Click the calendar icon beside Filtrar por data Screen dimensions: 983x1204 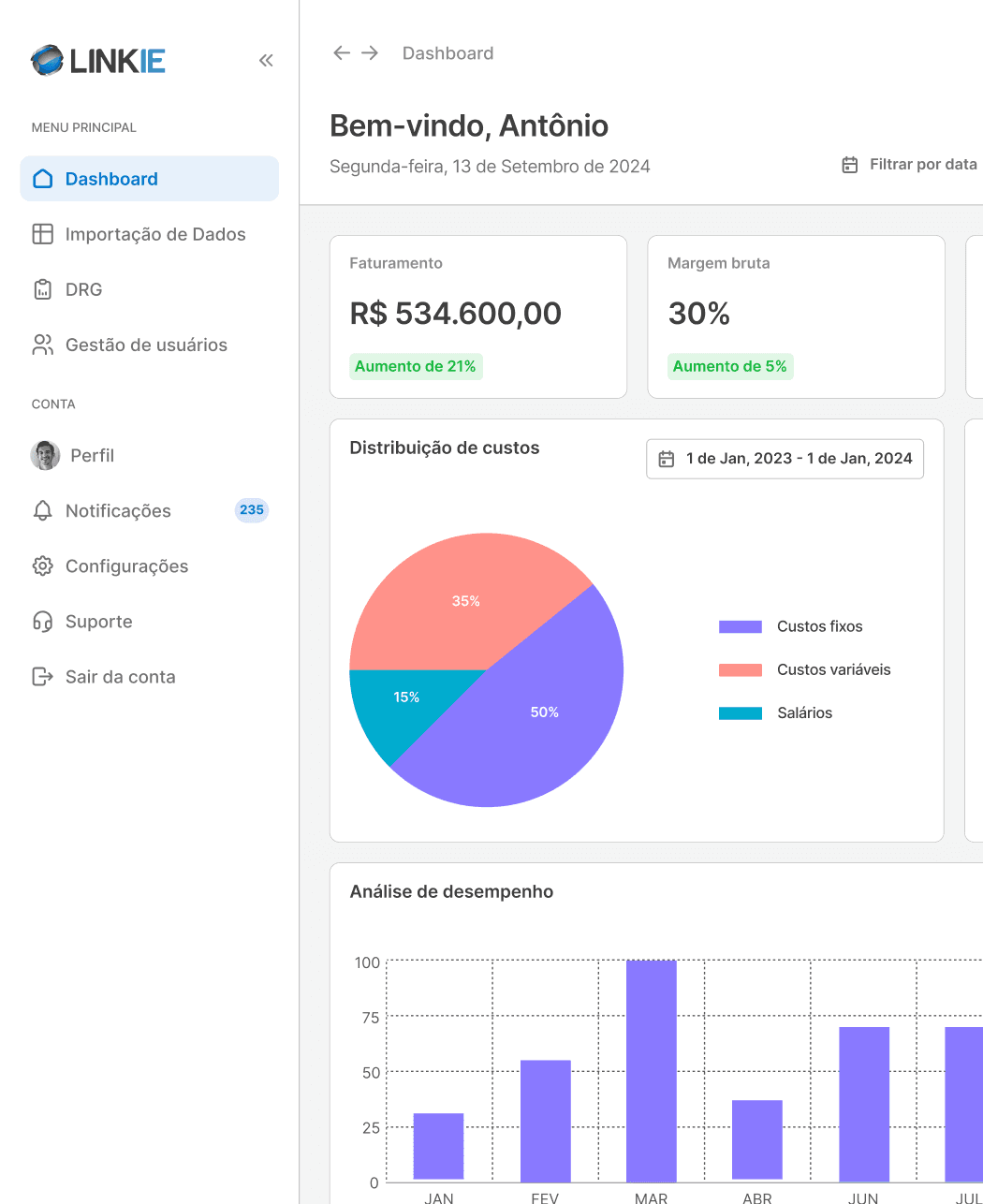850,165
